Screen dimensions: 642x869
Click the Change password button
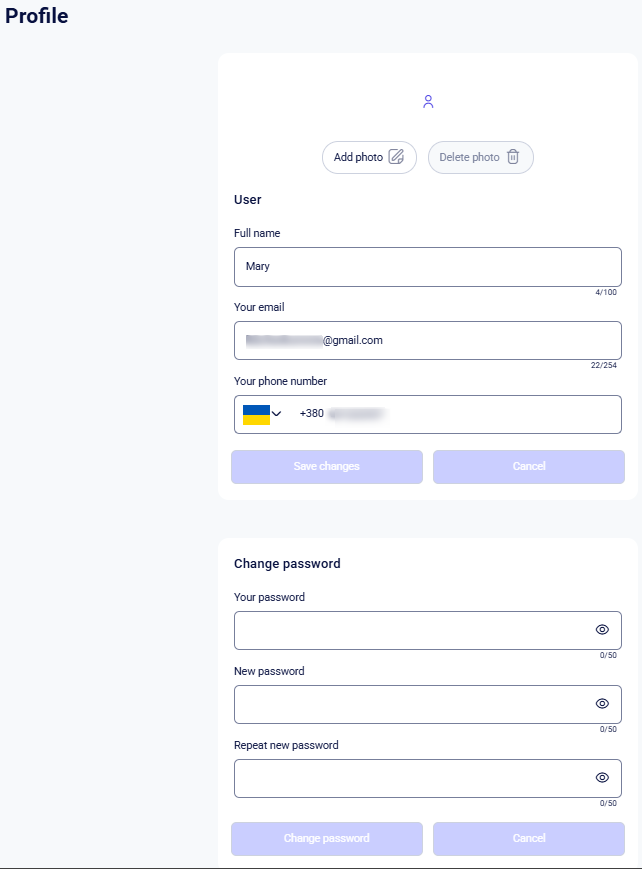[x=327, y=839]
